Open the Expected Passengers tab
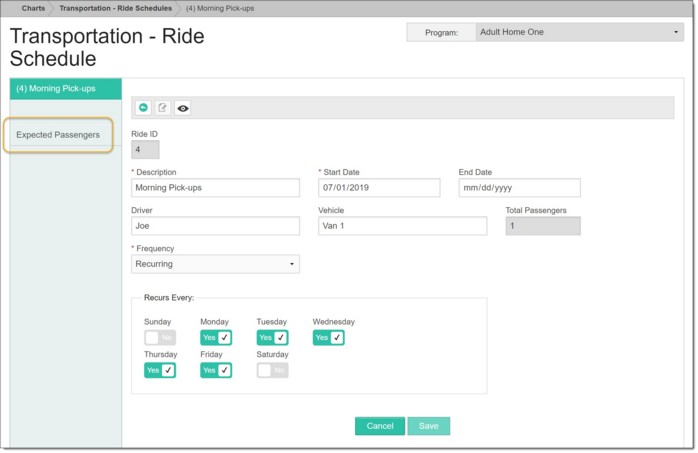The height and width of the screenshot is (453, 698). (x=58, y=134)
